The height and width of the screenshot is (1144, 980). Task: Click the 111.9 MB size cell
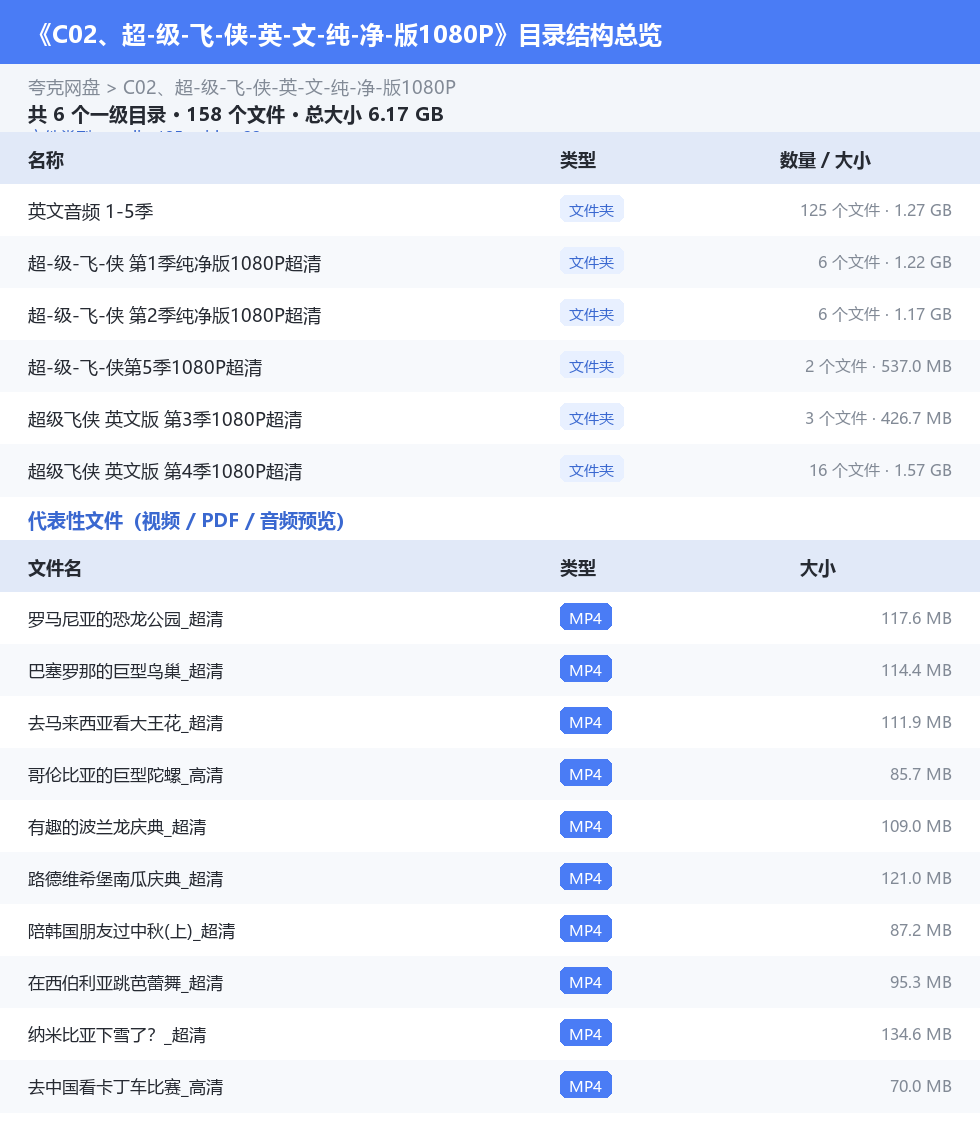pos(916,722)
